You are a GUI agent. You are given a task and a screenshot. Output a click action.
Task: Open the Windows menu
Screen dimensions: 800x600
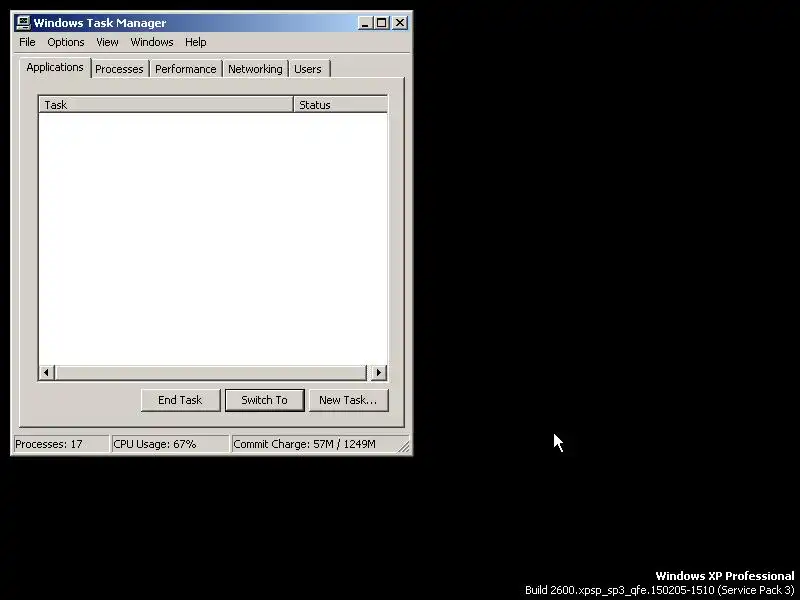click(152, 42)
